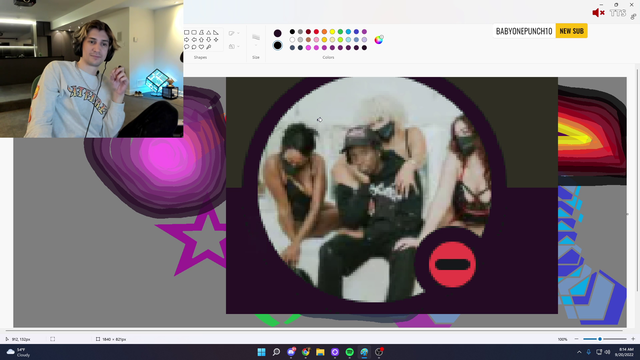This screenshot has width=640, height=360.
Task: Click the NEW SUB alert badge
Action: [x=571, y=31]
